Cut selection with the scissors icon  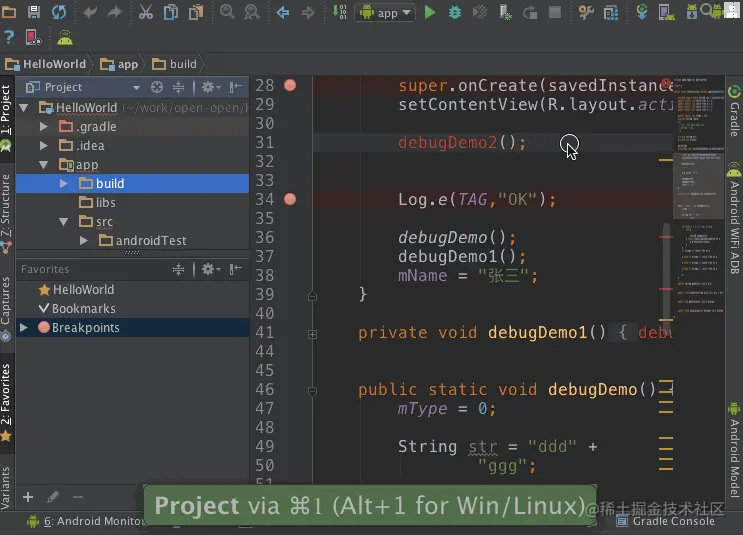145,12
